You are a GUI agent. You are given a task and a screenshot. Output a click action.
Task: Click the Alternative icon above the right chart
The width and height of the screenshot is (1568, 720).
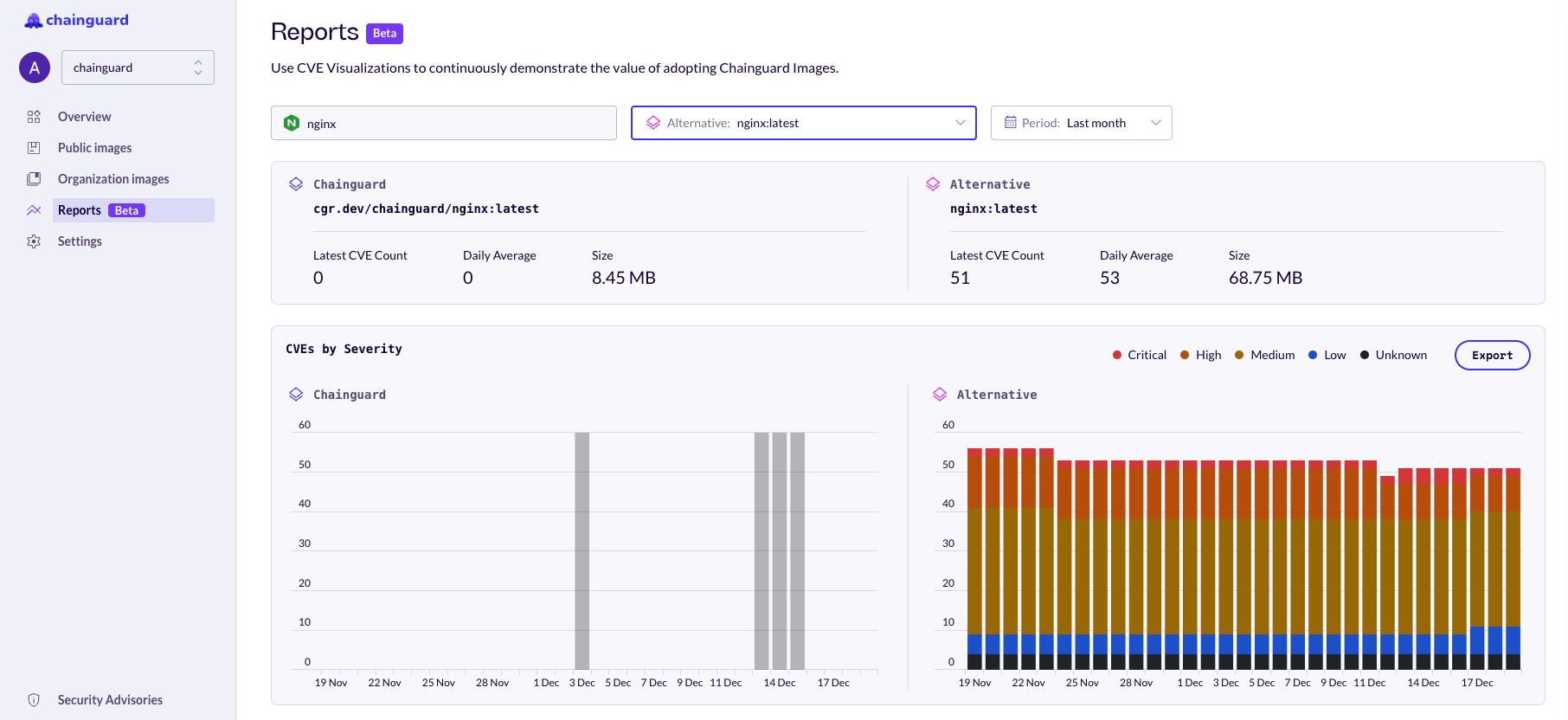940,395
